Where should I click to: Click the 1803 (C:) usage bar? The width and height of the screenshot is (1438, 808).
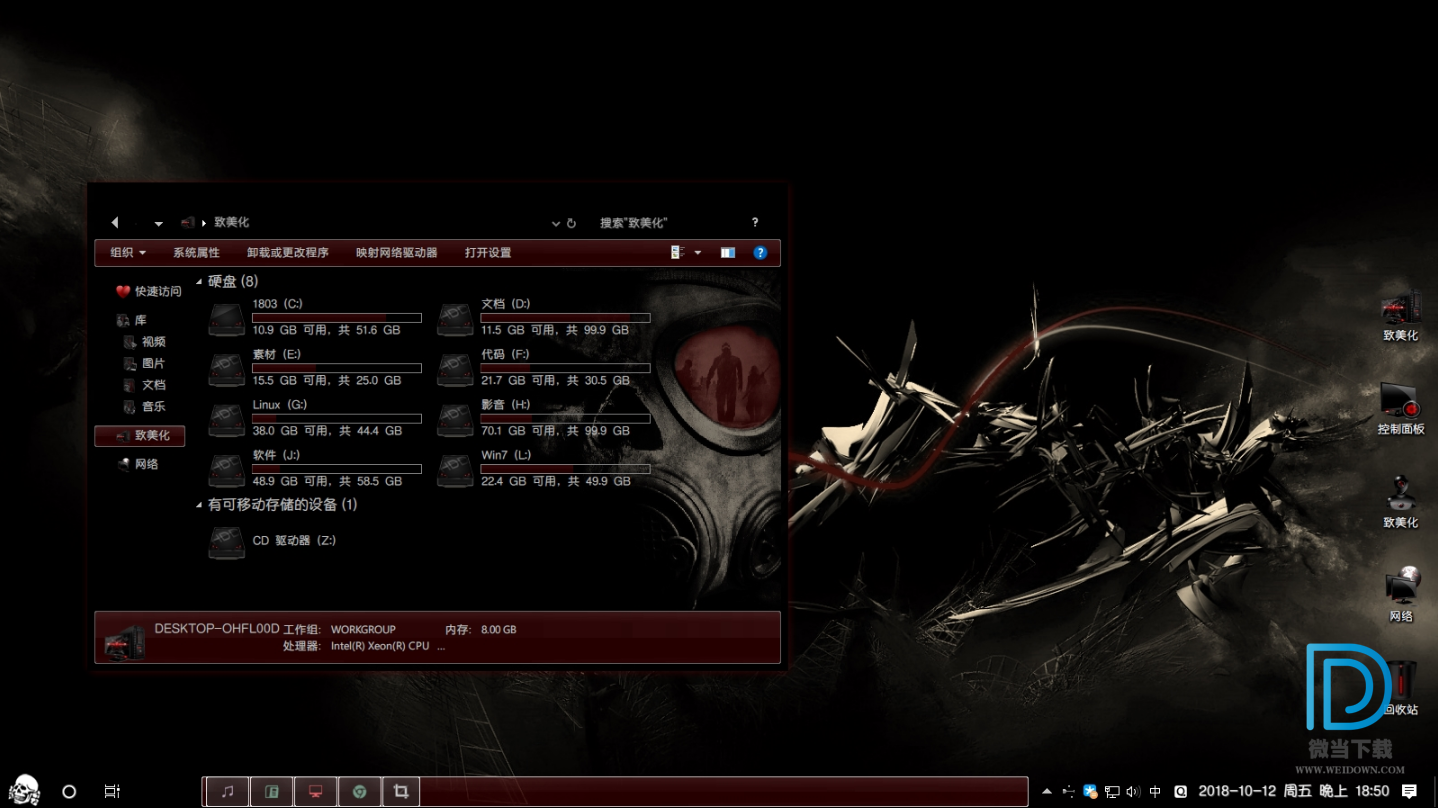(x=337, y=318)
